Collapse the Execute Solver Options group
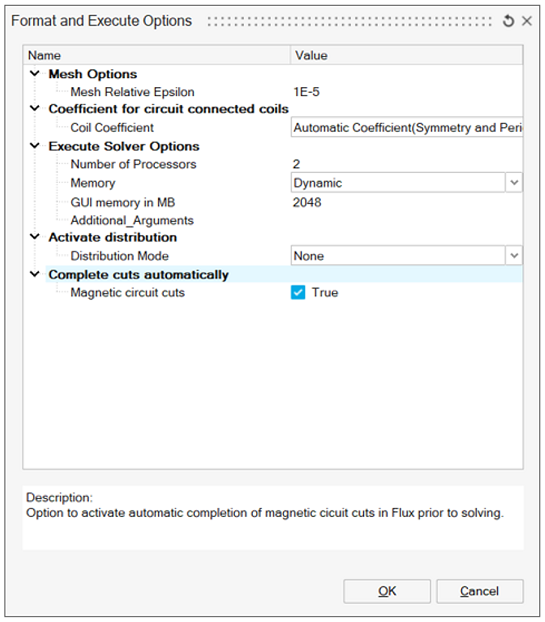Screen dimensions: 545x622 [35, 146]
